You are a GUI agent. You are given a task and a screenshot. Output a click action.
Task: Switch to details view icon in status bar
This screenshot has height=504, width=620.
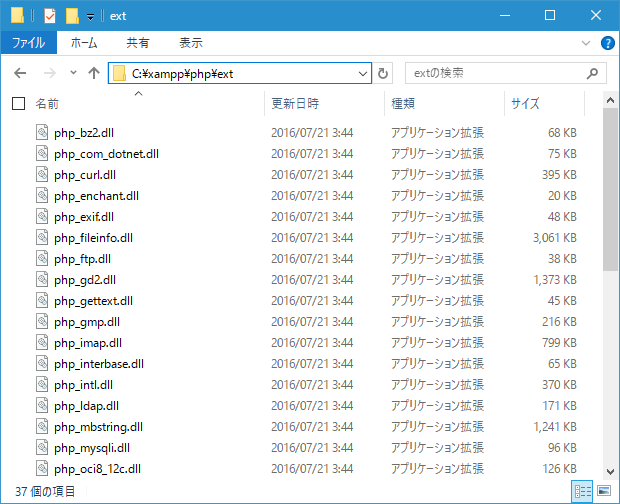click(582, 491)
